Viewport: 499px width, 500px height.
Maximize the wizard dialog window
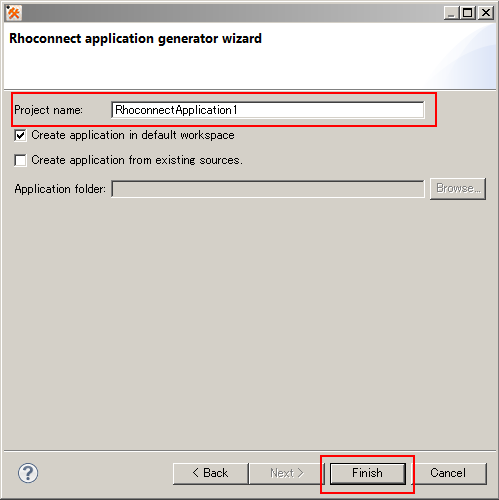[468, 13]
